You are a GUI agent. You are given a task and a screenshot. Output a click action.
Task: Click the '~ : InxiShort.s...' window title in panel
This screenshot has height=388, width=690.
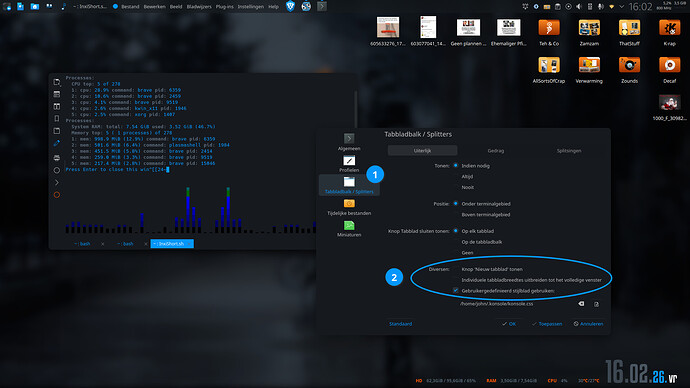click(x=90, y=7)
